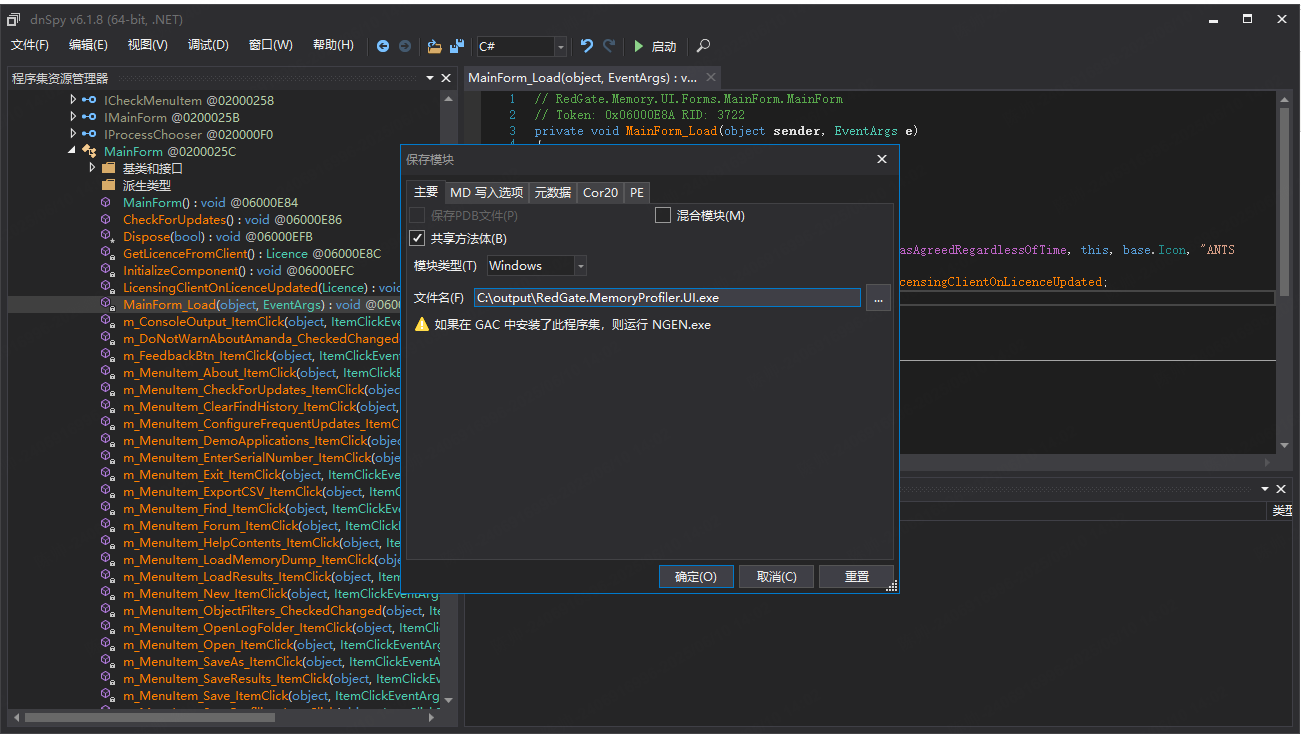This screenshot has width=1301, height=734.
Task: Open the 调试(D) menu
Action: (208, 45)
